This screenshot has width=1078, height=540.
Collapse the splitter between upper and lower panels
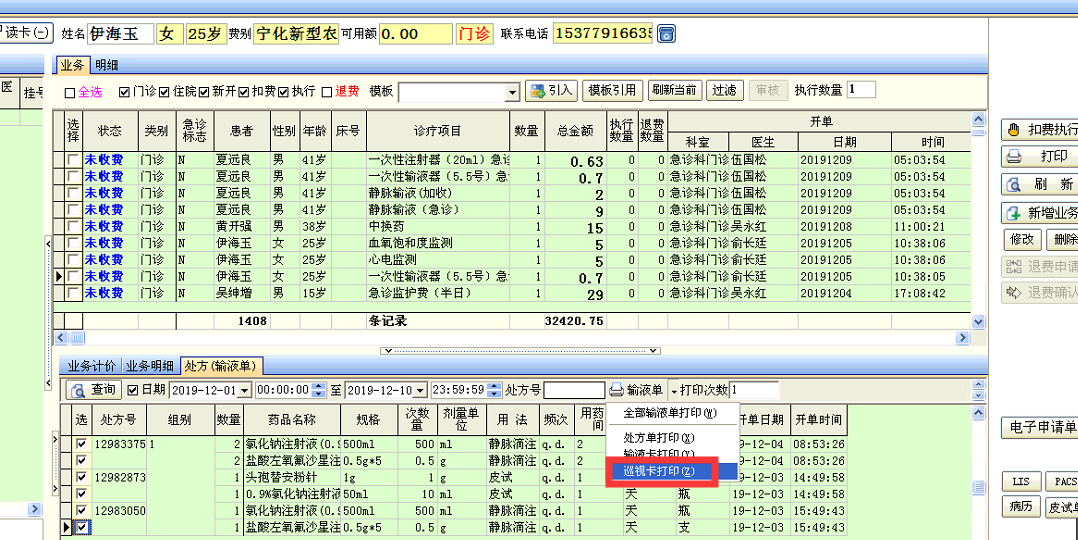(x=520, y=350)
